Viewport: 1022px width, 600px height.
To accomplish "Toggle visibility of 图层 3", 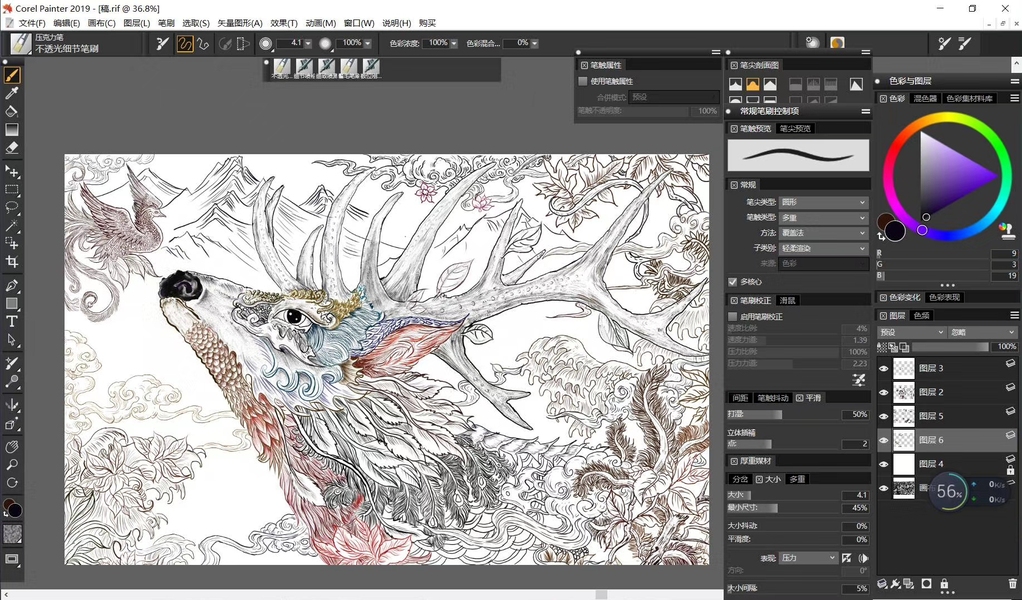I will 884,369.
